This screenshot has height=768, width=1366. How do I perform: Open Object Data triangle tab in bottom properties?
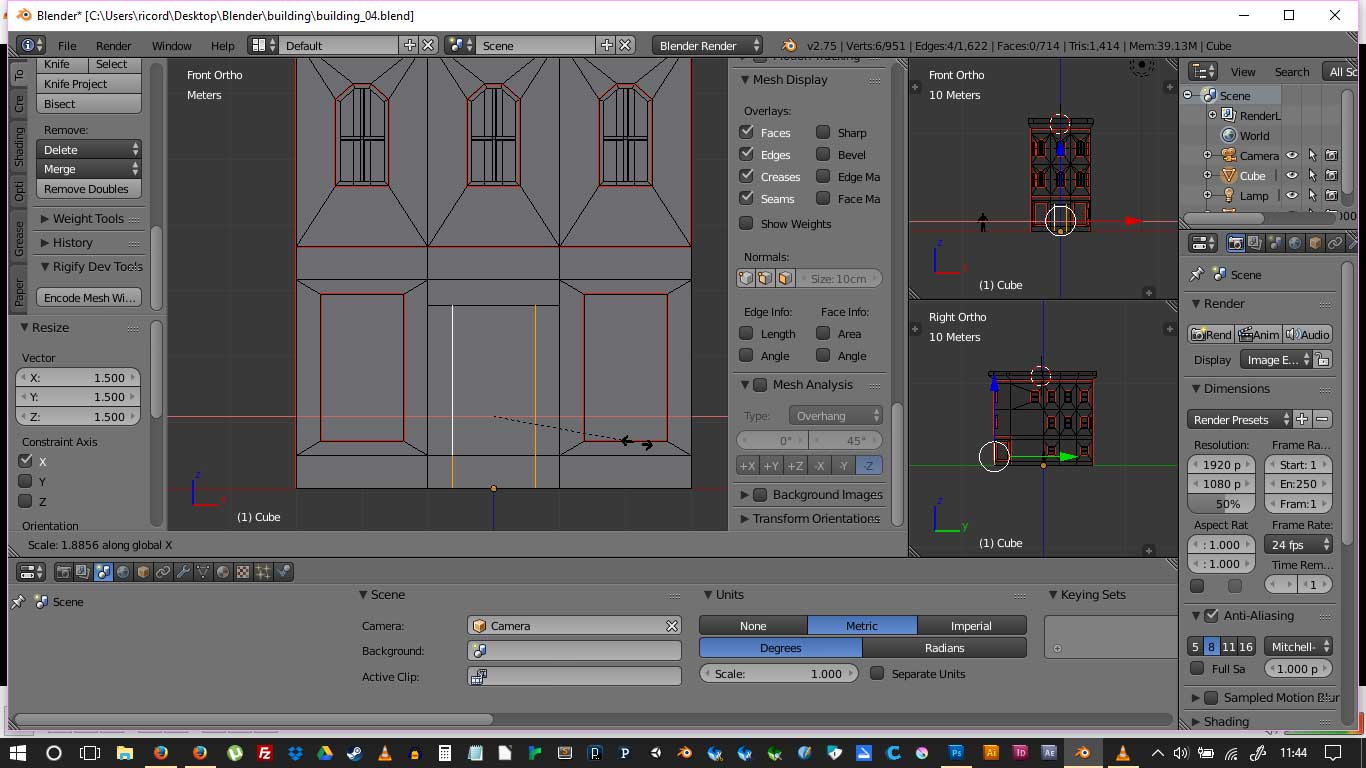click(203, 572)
